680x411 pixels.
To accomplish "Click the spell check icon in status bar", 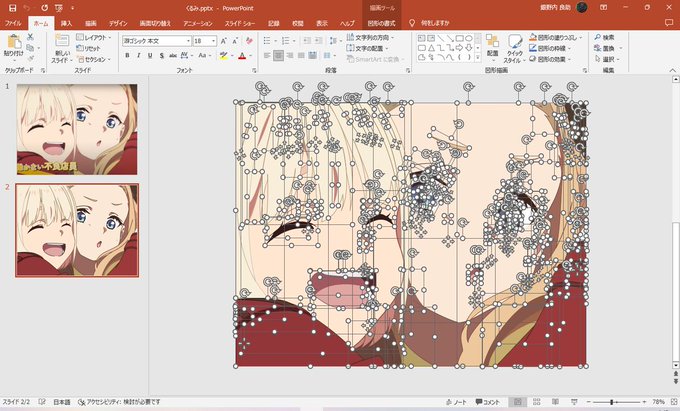I will pos(42,402).
